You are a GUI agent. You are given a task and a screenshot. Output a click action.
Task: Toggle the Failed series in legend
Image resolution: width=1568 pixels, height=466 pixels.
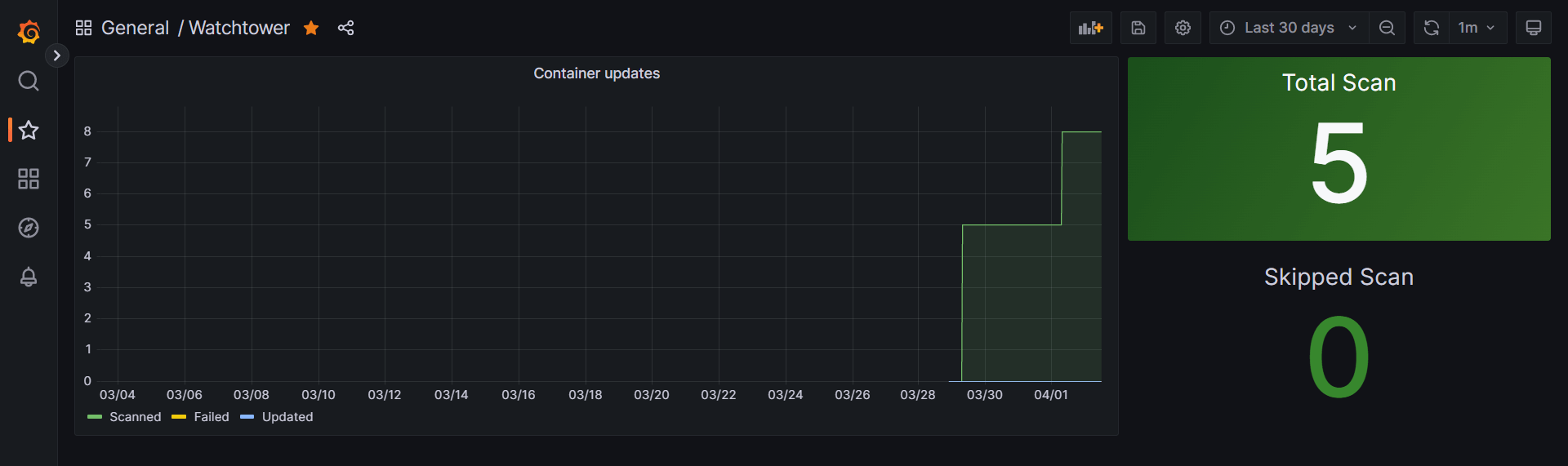pyautogui.click(x=211, y=417)
